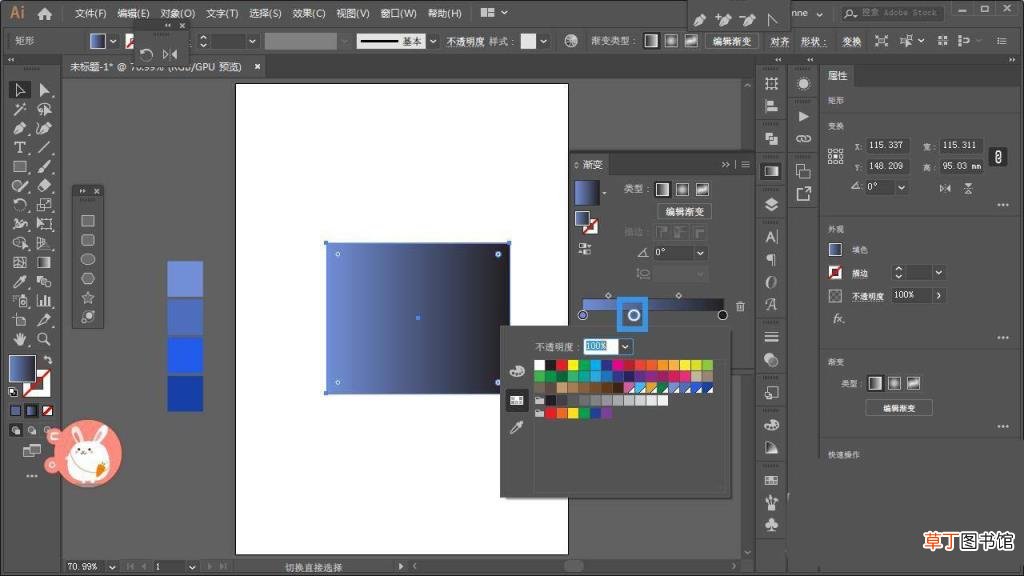The image size is (1024, 576).
Task: Open the zoom level dropdown
Action: click(x=112, y=567)
